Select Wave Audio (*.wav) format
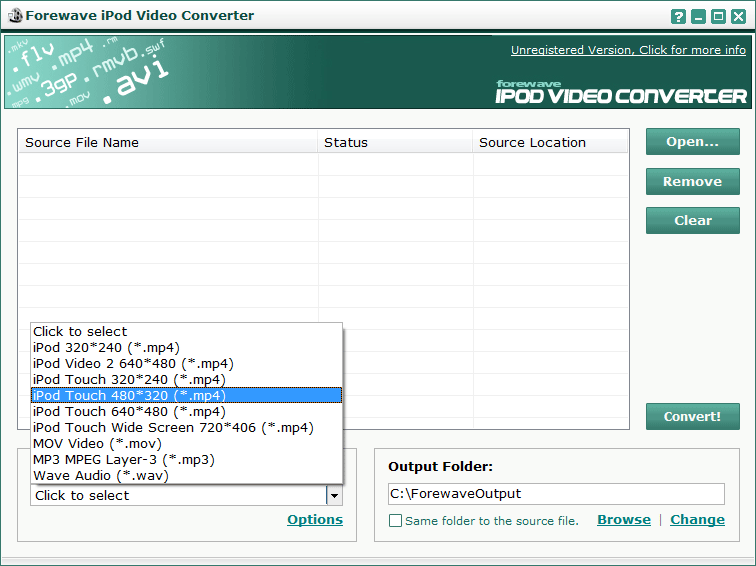Viewport: 756px width, 566px height. (187, 475)
